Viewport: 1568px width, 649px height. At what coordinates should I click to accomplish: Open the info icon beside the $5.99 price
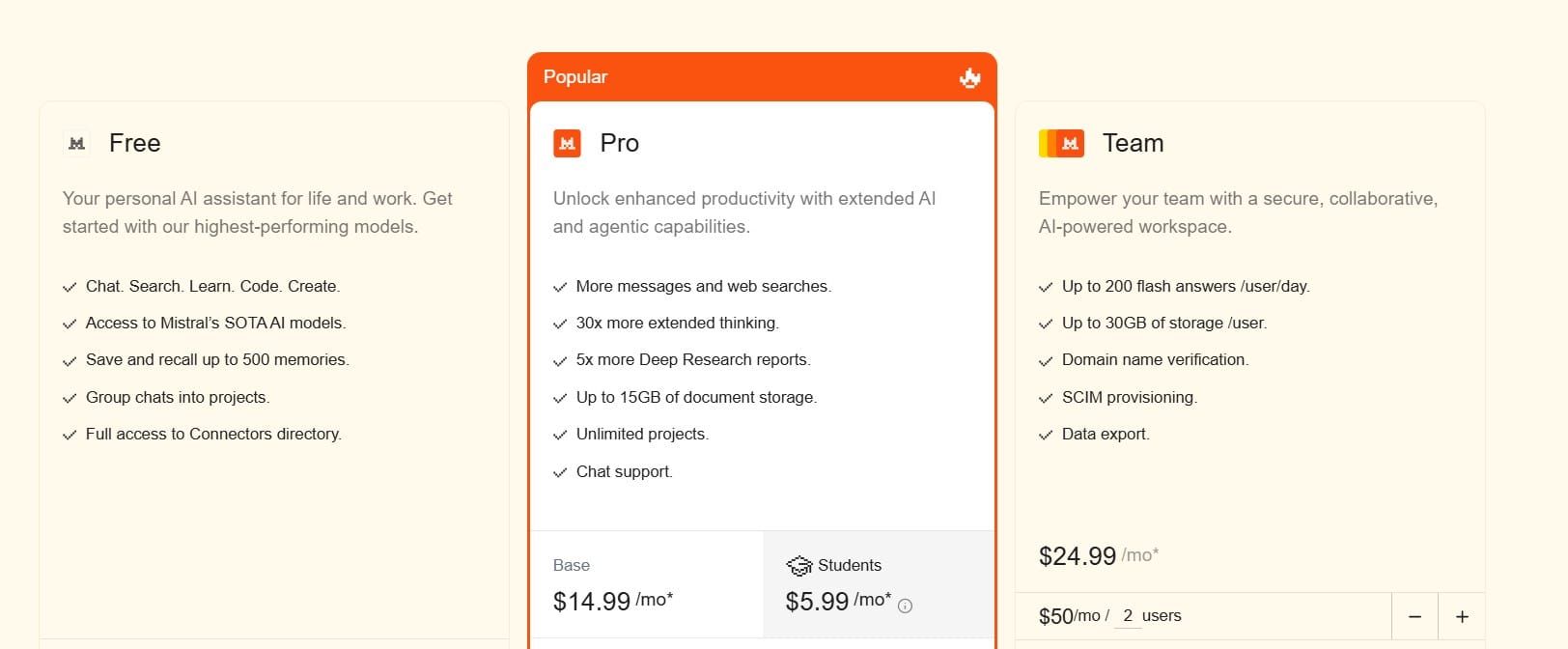(x=905, y=607)
